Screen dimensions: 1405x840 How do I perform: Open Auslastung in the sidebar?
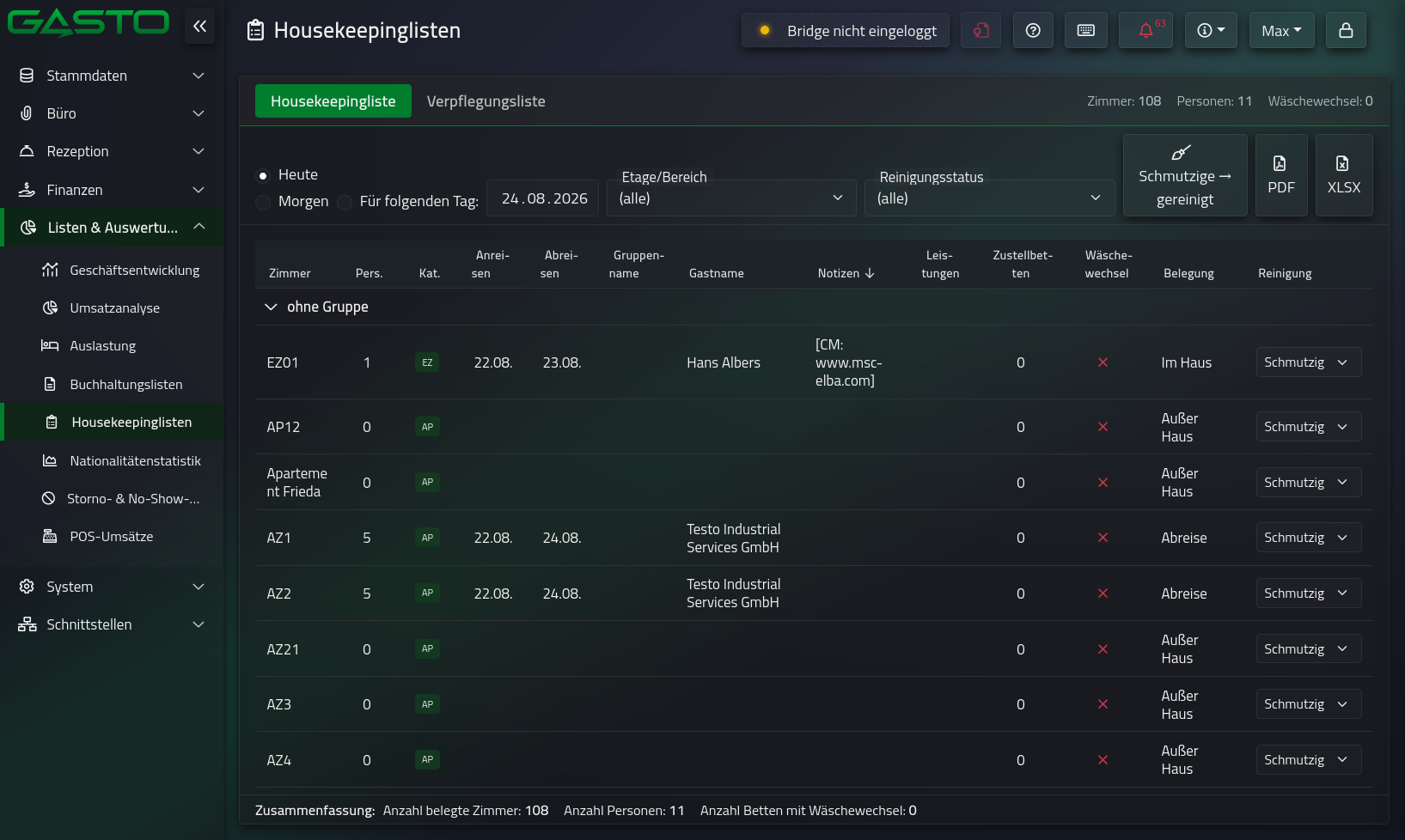[x=102, y=346]
